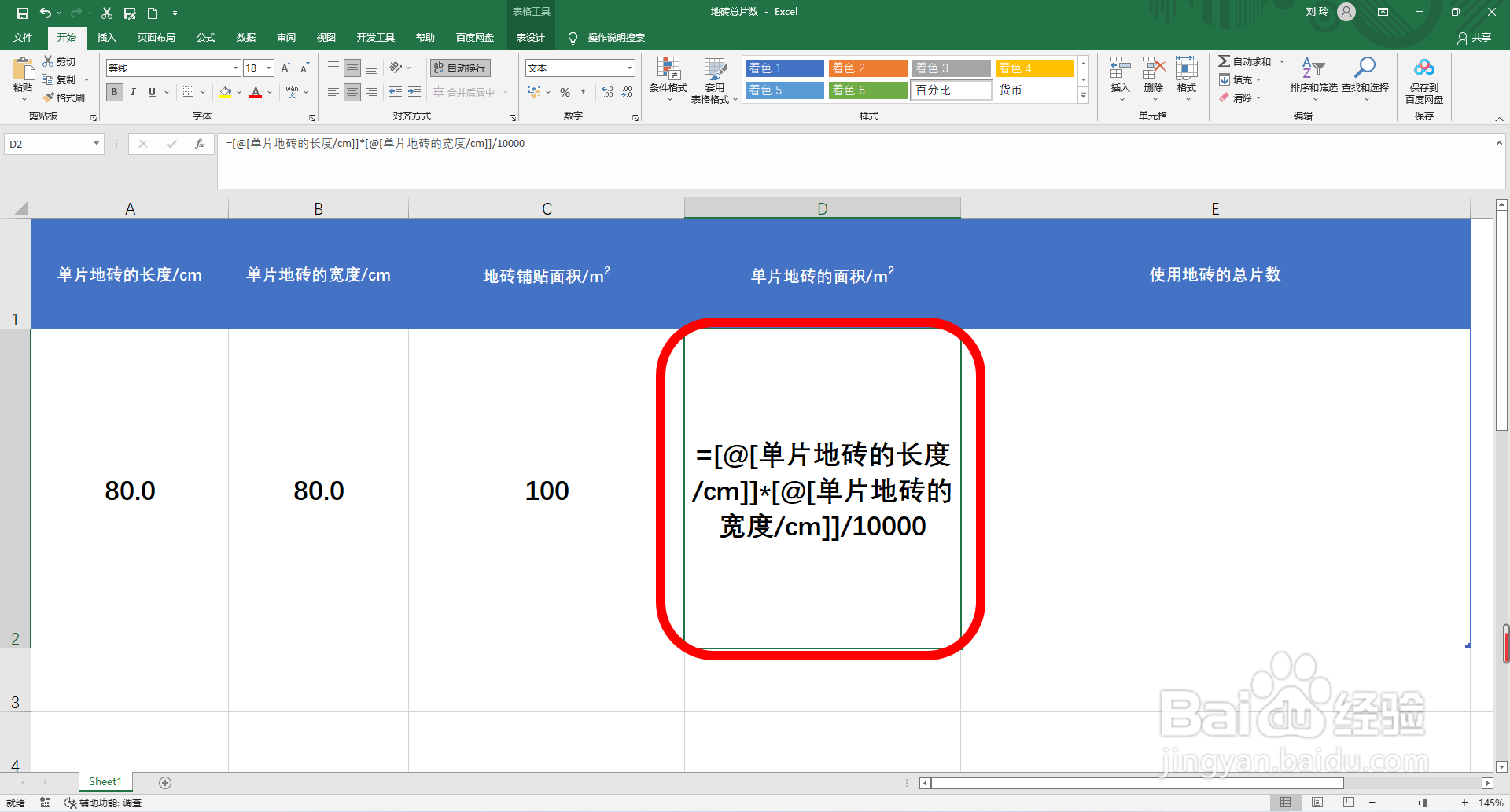Image resolution: width=1510 pixels, height=812 pixels.
Task: Toggle Bold formatting
Action: tap(115, 92)
